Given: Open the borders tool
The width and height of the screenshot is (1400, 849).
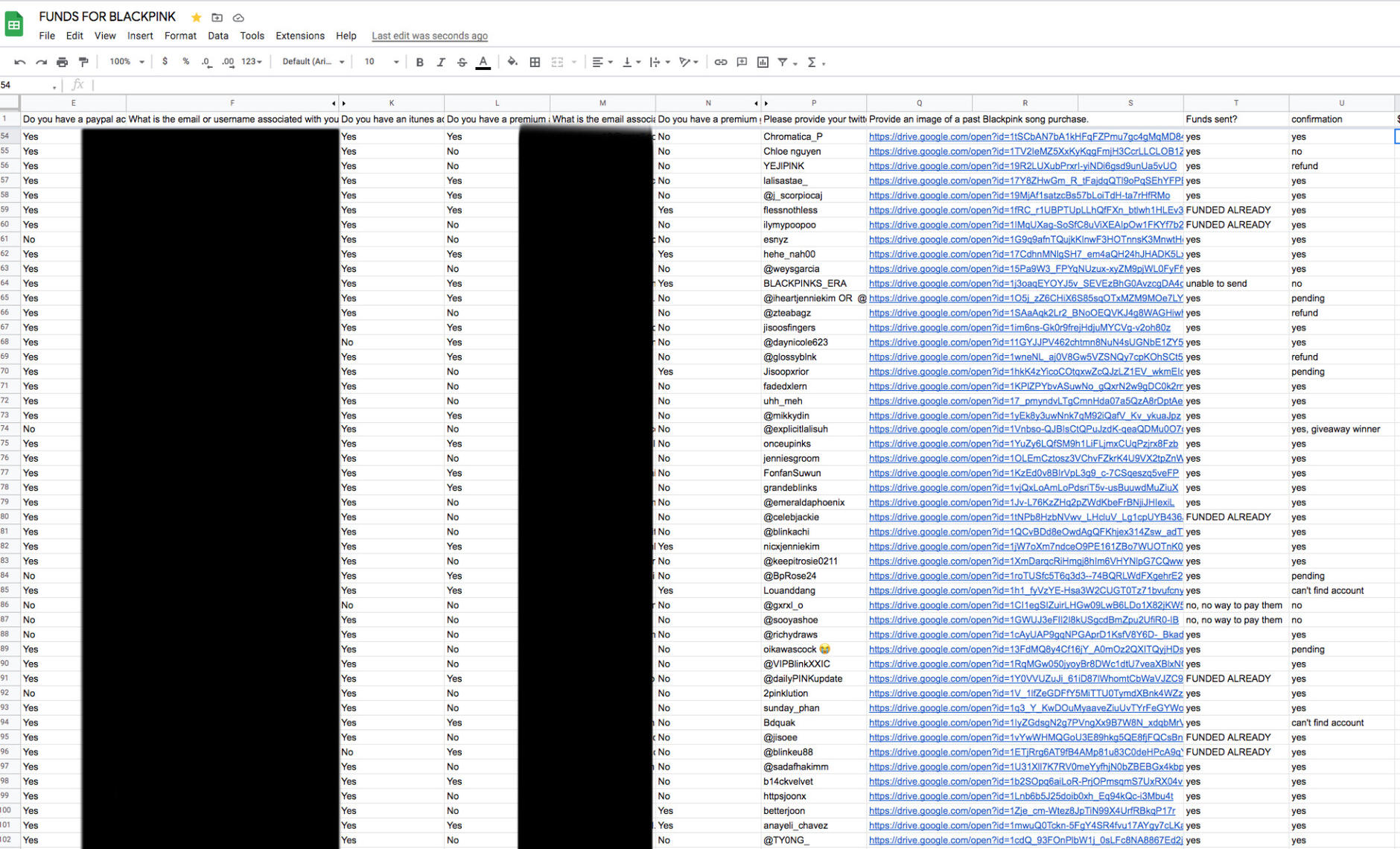Looking at the screenshot, I should point(535,62).
